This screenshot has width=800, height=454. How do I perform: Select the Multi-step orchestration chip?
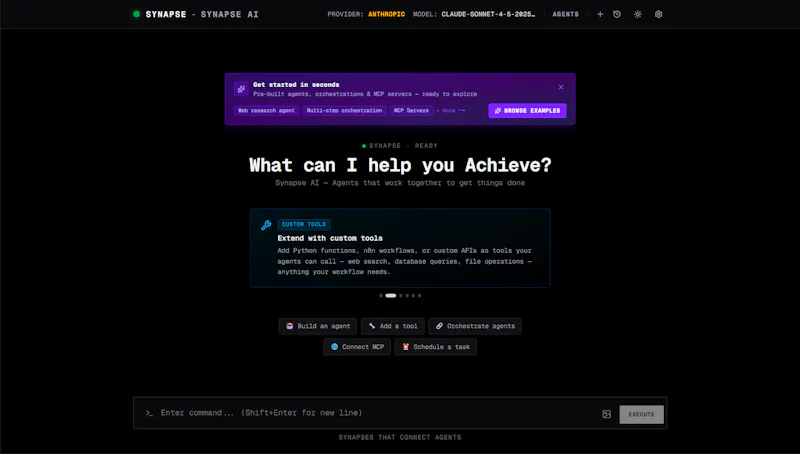point(344,111)
